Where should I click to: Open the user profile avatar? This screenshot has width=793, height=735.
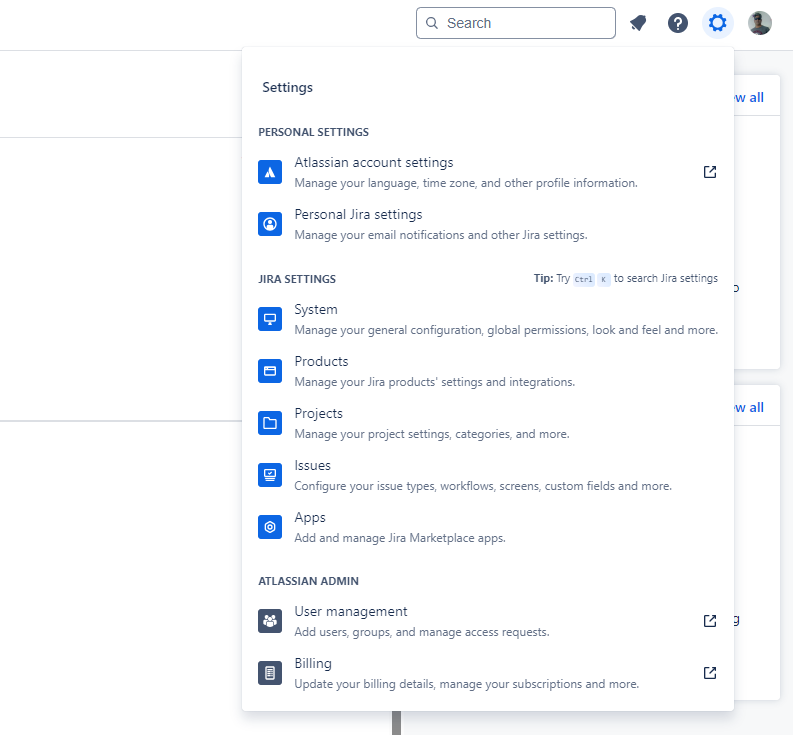pyautogui.click(x=760, y=23)
